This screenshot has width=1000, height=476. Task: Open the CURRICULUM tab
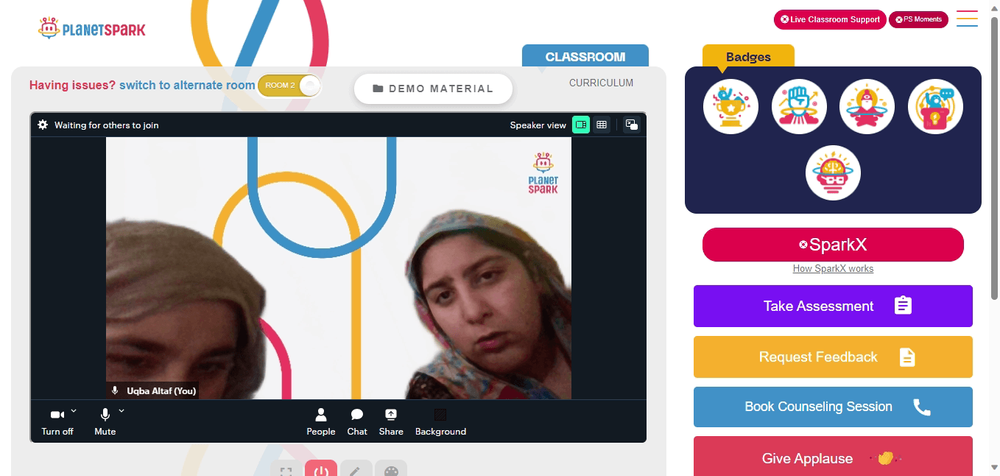(601, 83)
